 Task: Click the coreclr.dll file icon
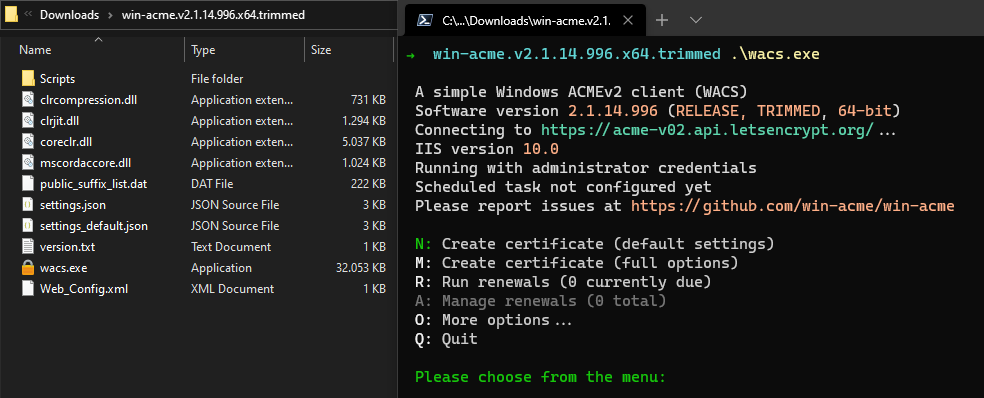(28, 142)
